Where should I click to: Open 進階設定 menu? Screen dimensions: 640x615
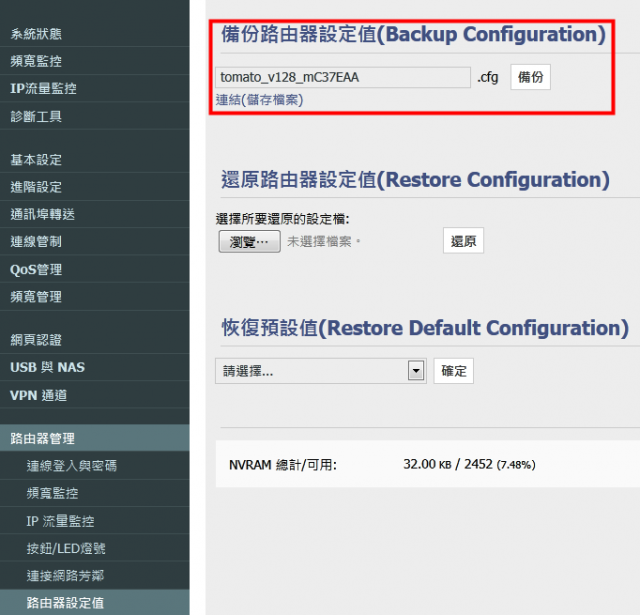[x=94, y=187]
